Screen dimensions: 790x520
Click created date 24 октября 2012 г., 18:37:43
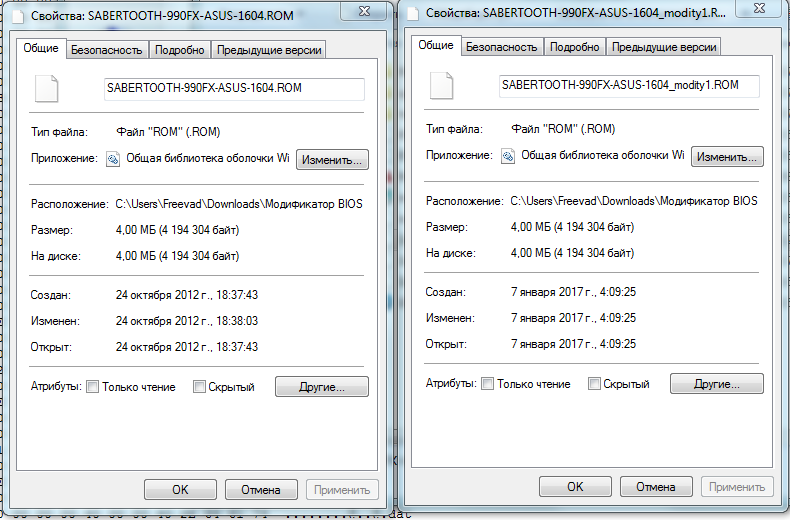point(187,295)
